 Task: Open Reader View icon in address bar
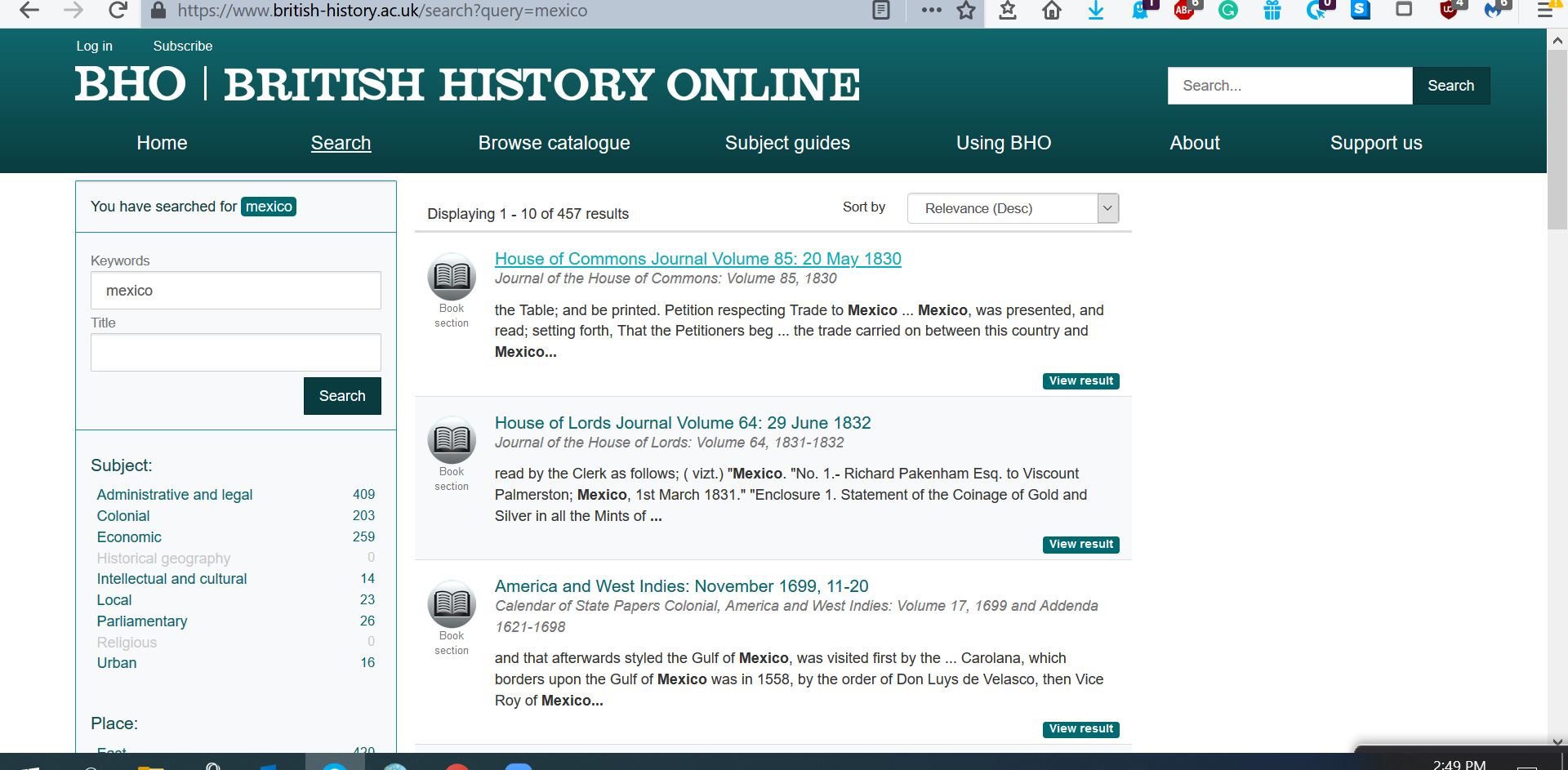881,11
